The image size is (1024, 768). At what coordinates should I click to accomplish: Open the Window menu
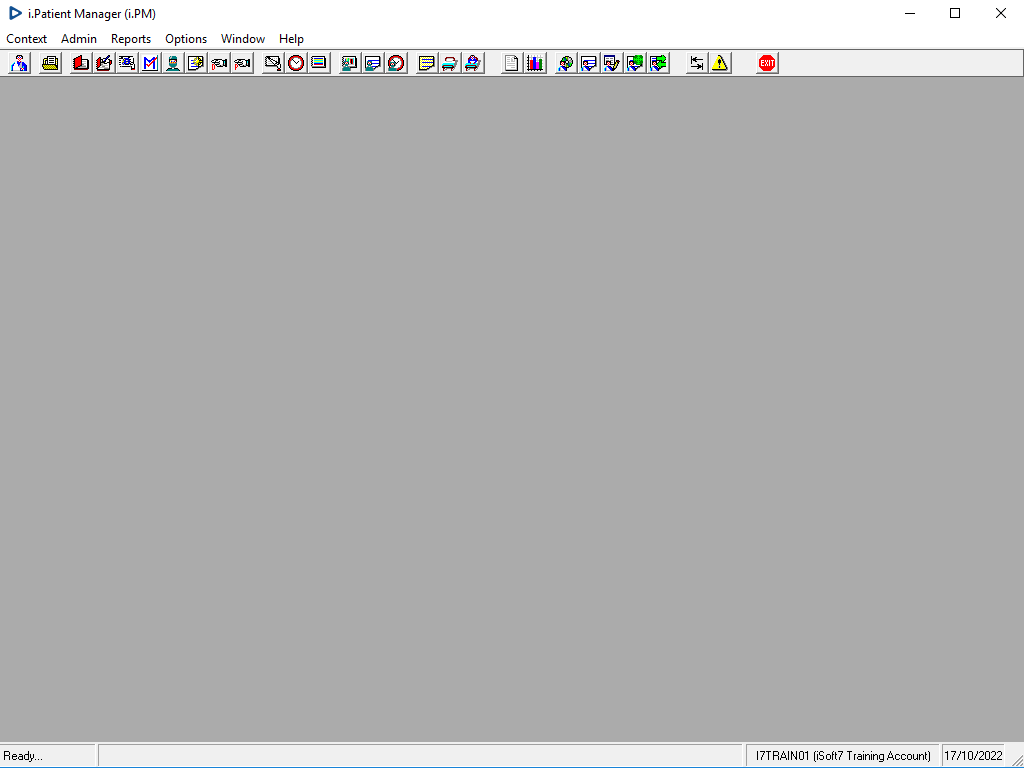[243, 39]
